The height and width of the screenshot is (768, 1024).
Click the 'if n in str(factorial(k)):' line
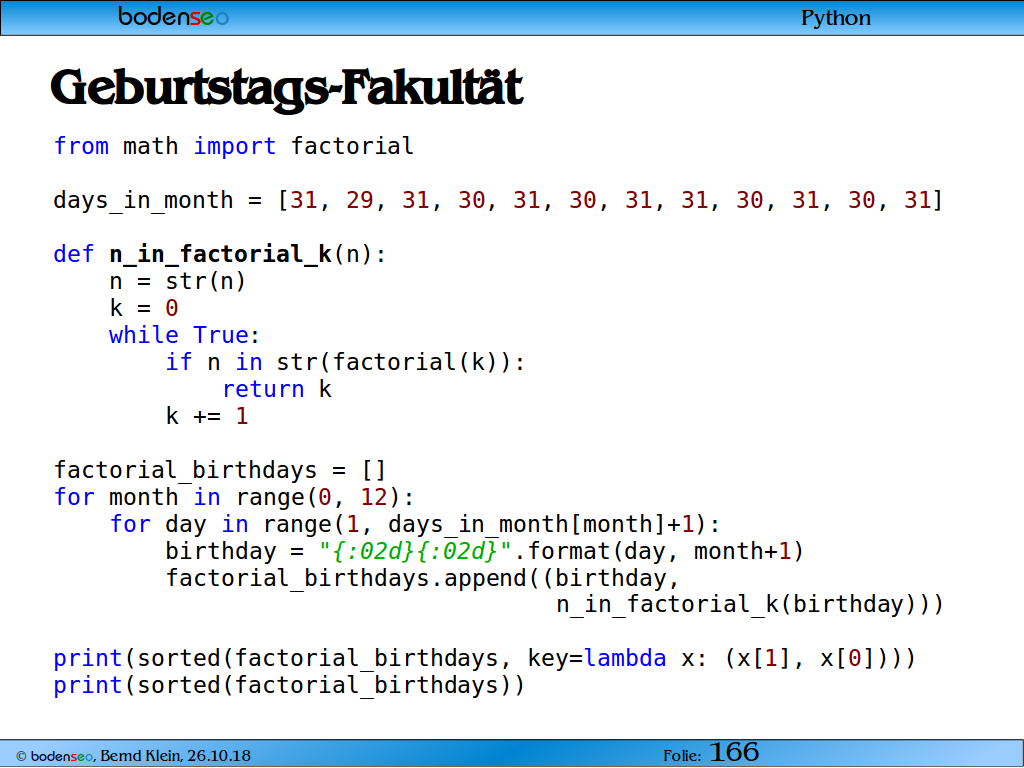345,362
